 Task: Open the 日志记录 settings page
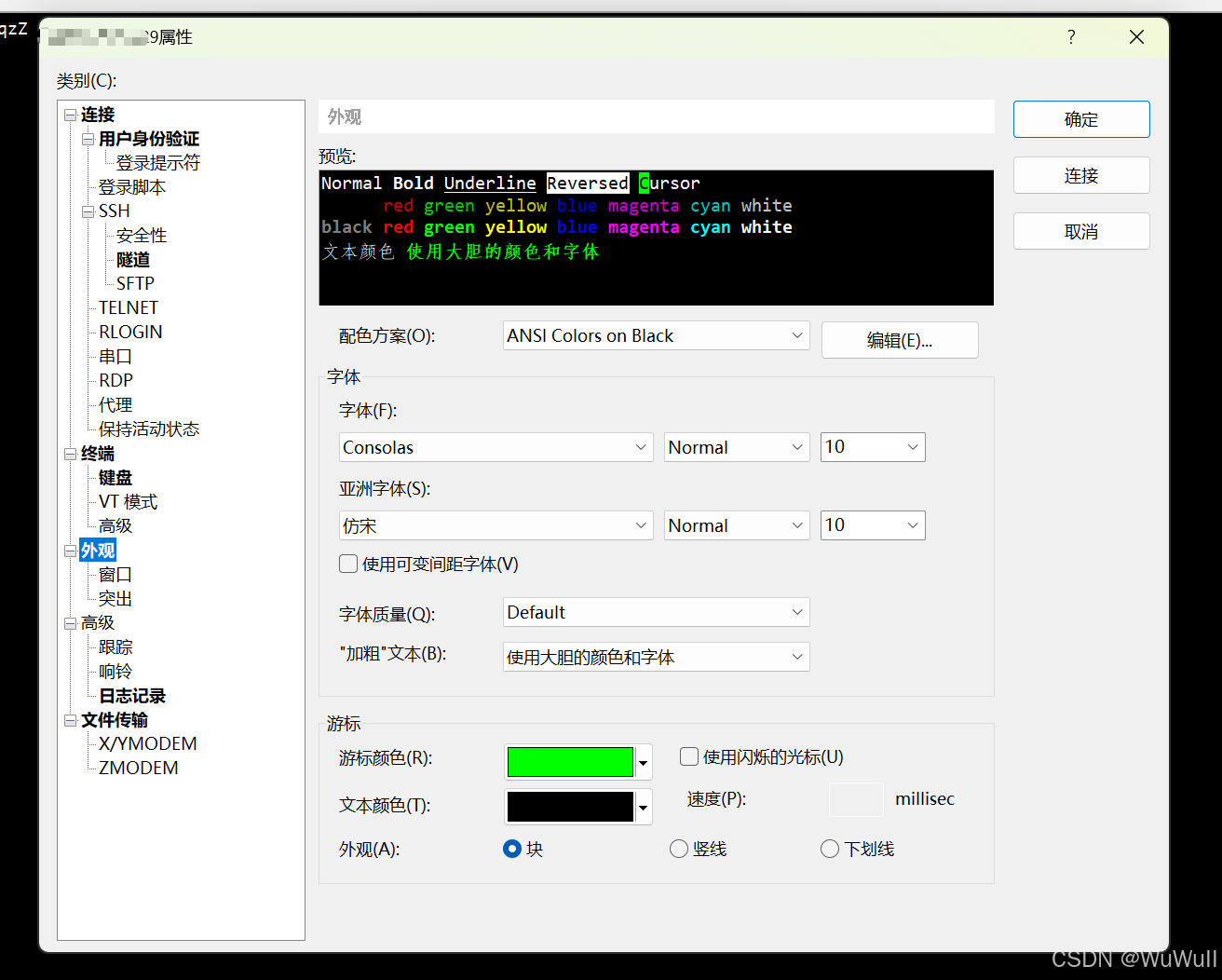(x=132, y=696)
